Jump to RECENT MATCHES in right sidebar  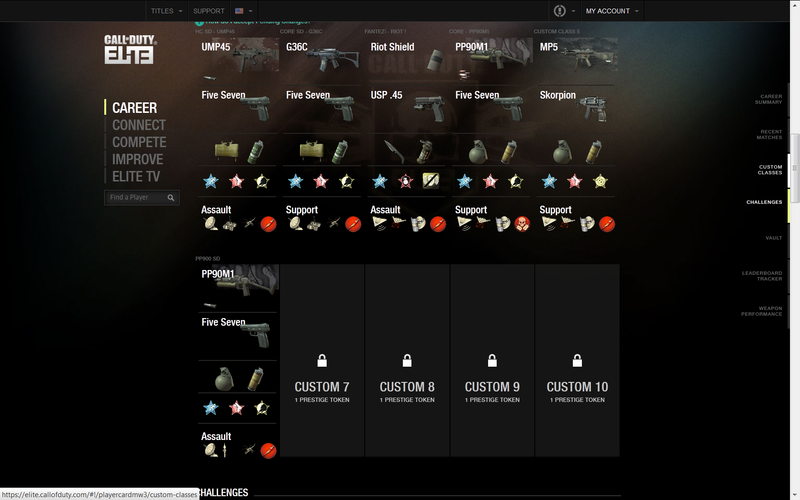tap(769, 134)
